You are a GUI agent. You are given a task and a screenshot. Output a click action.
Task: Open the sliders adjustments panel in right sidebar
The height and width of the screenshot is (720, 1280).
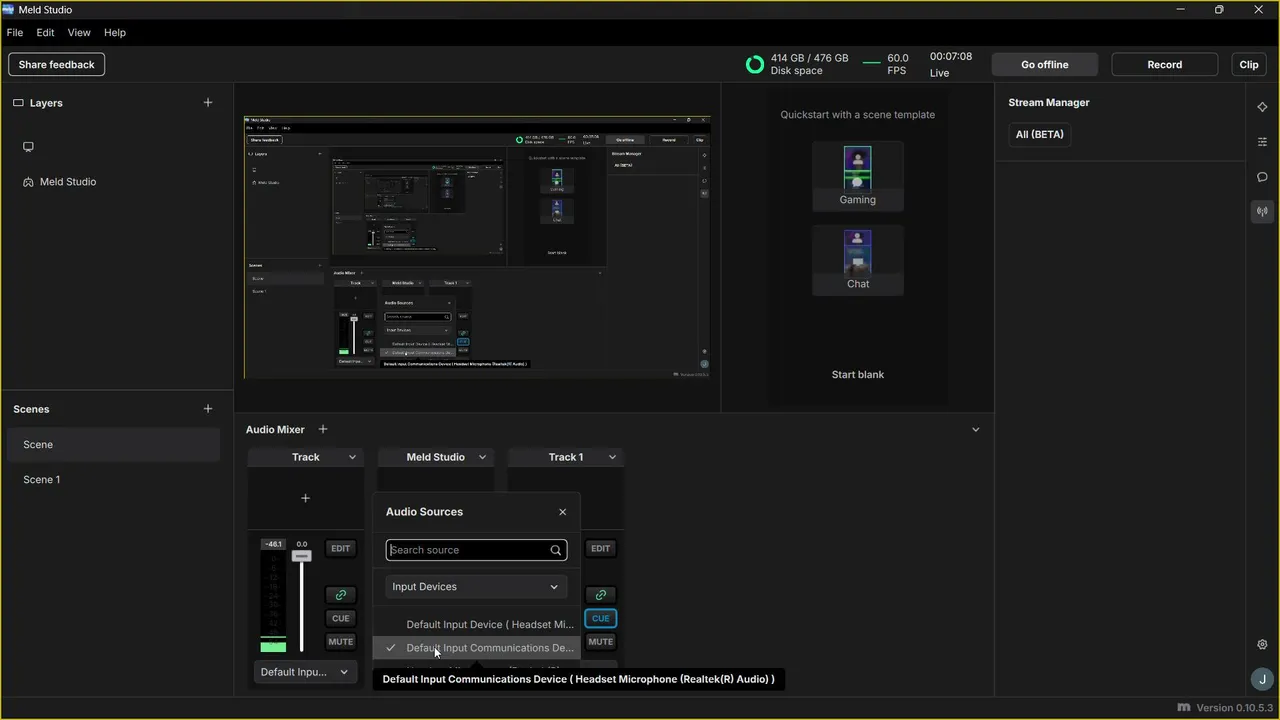click(1262, 142)
